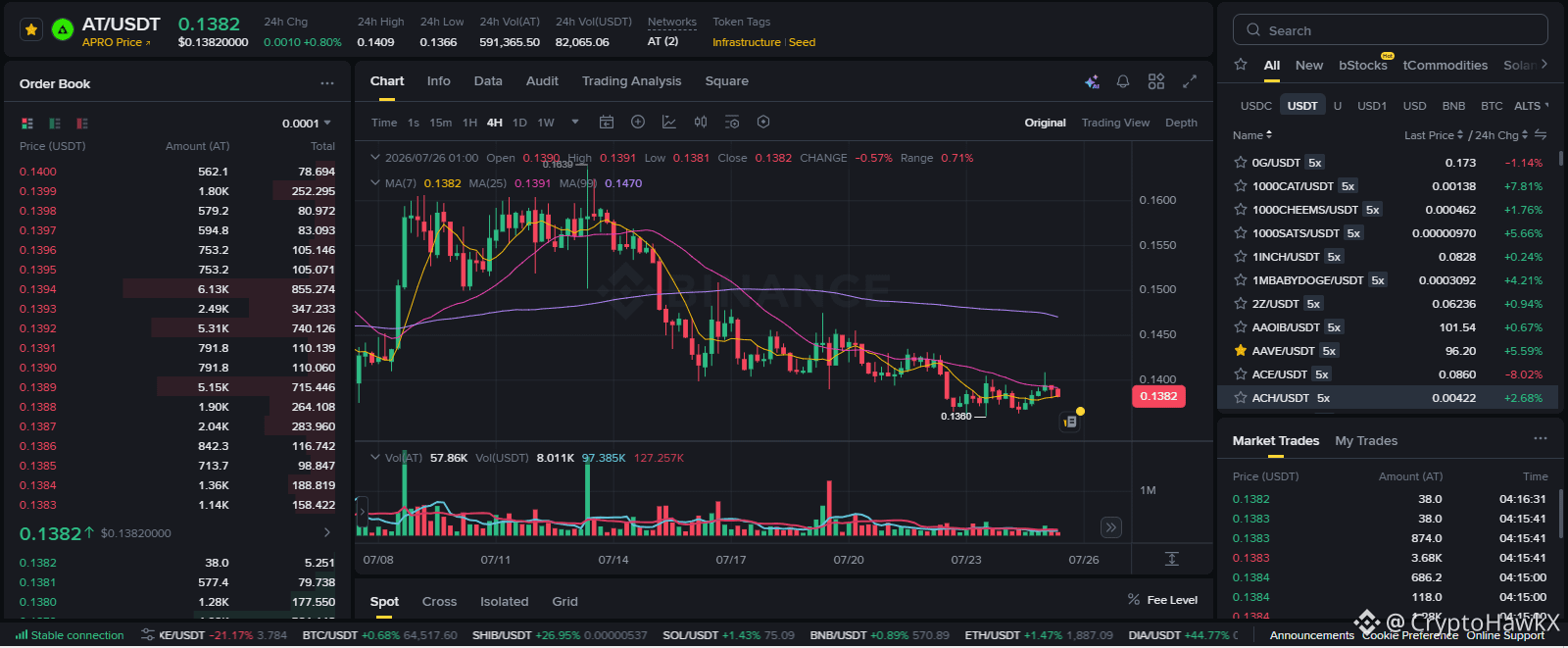Click the add compare plus-circle icon
This screenshot has width=1568, height=648.
click(x=638, y=123)
